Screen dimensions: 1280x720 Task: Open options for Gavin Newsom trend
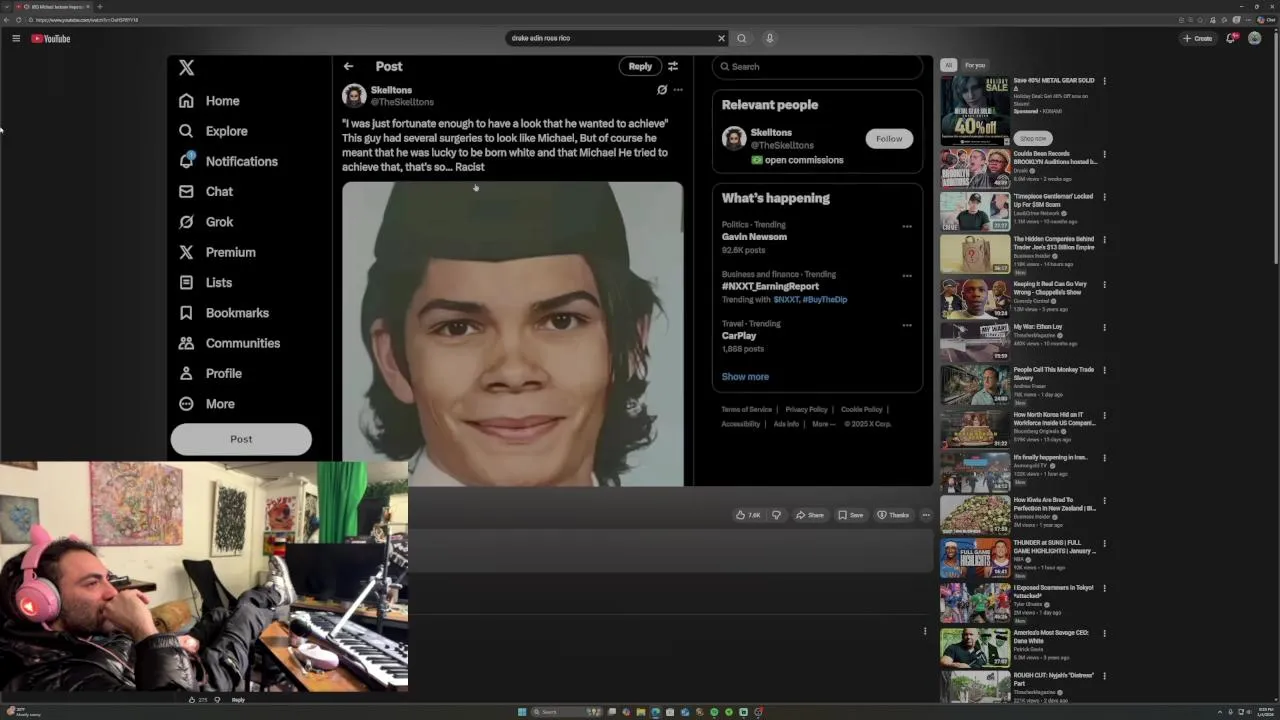pyautogui.click(x=907, y=226)
